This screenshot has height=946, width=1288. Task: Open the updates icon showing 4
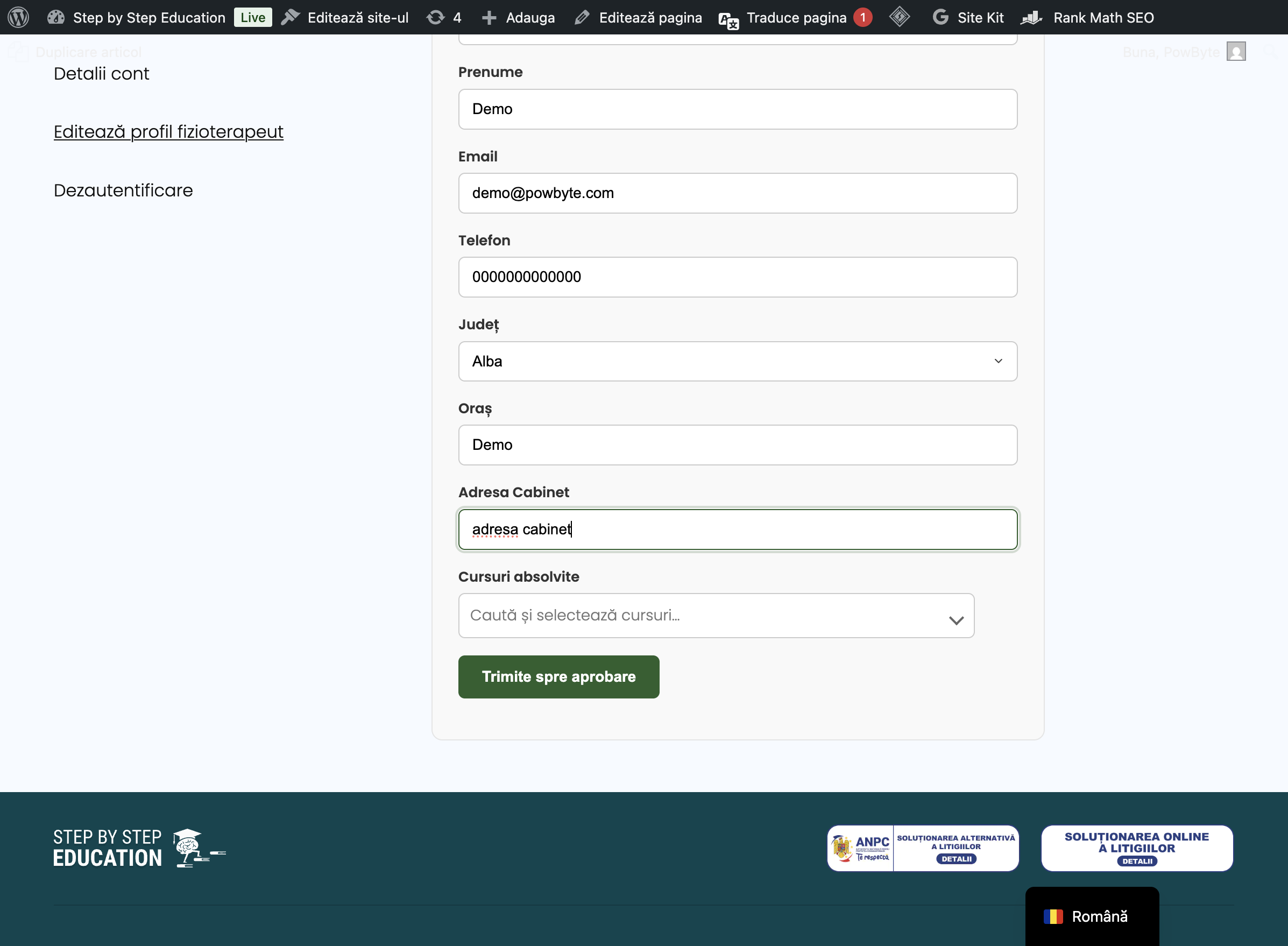444,17
